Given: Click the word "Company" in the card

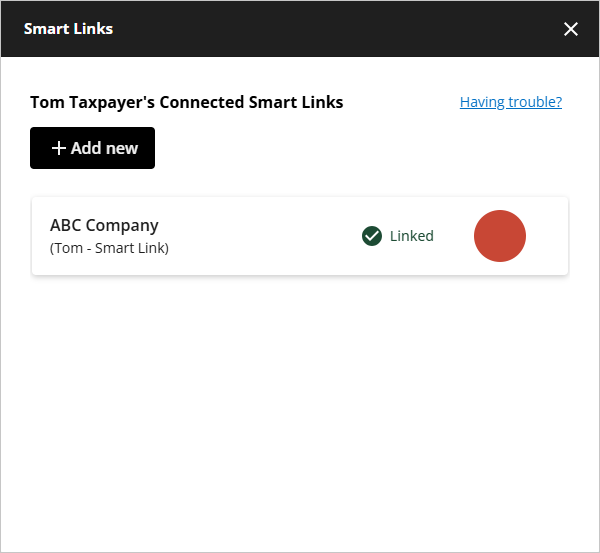Looking at the screenshot, I should pos(122,225).
